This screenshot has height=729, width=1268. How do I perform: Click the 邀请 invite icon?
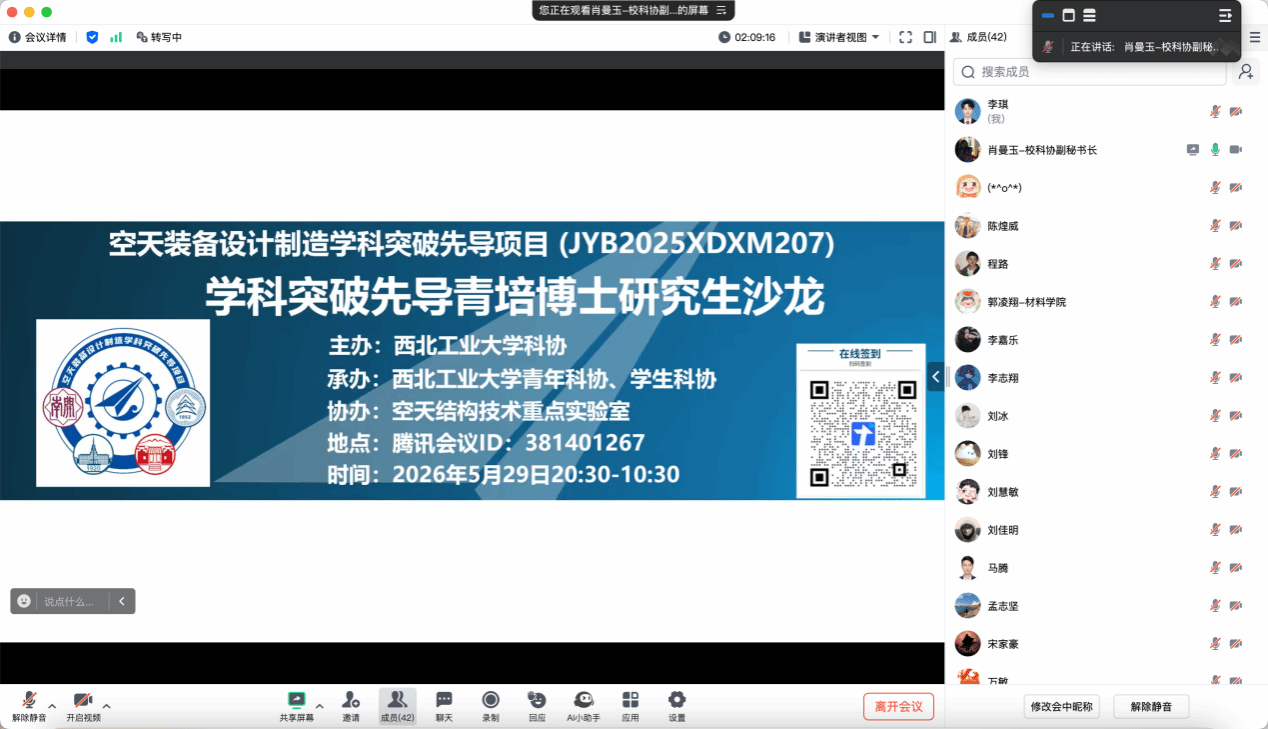point(351,700)
